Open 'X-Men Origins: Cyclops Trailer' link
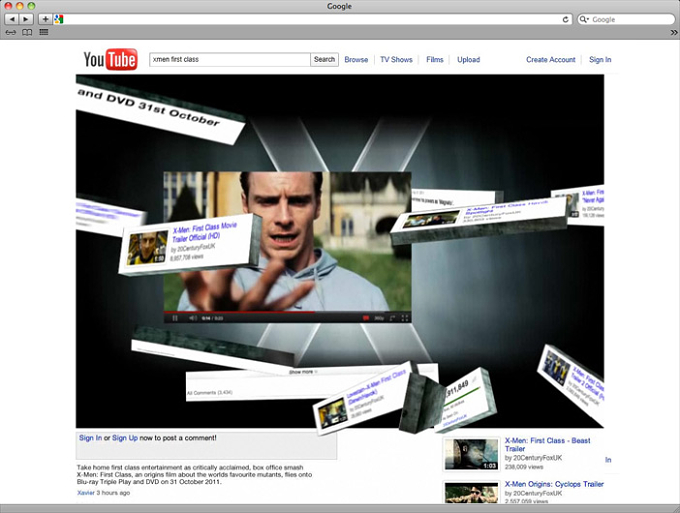The width and height of the screenshot is (680, 513). (x=554, y=484)
